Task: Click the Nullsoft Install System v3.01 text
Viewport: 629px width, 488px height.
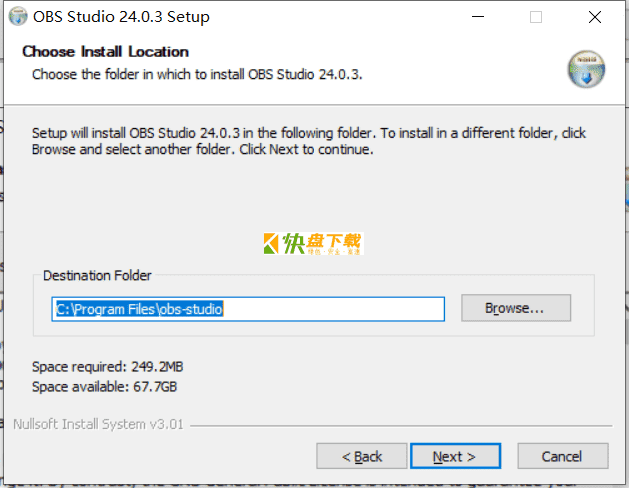Action: pos(98,424)
